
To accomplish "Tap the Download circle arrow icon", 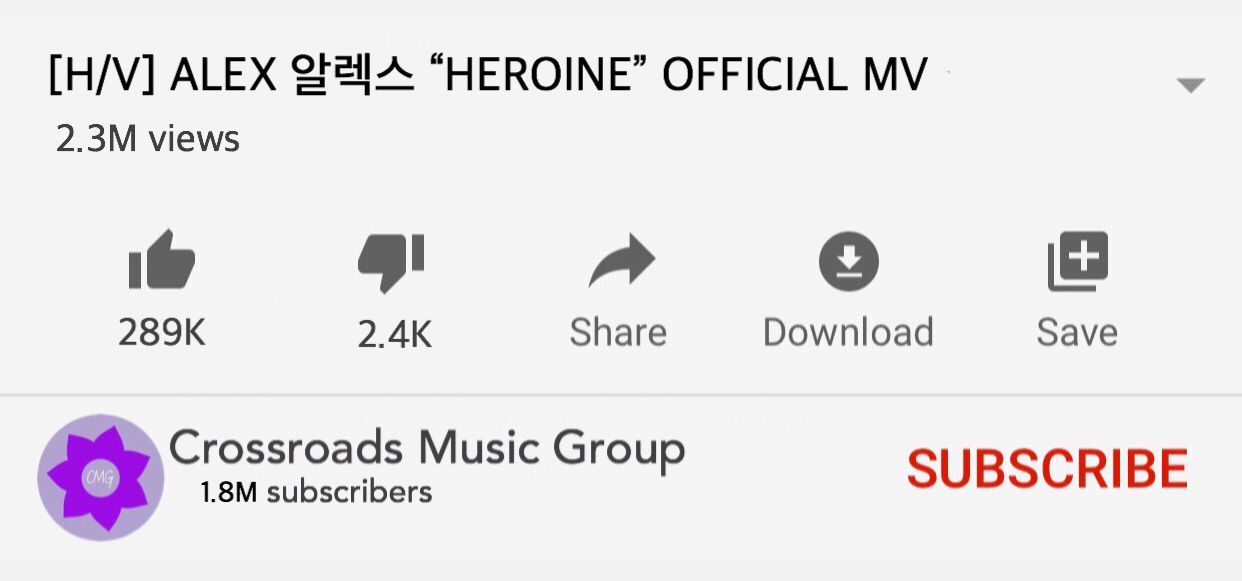I will [849, 262].
